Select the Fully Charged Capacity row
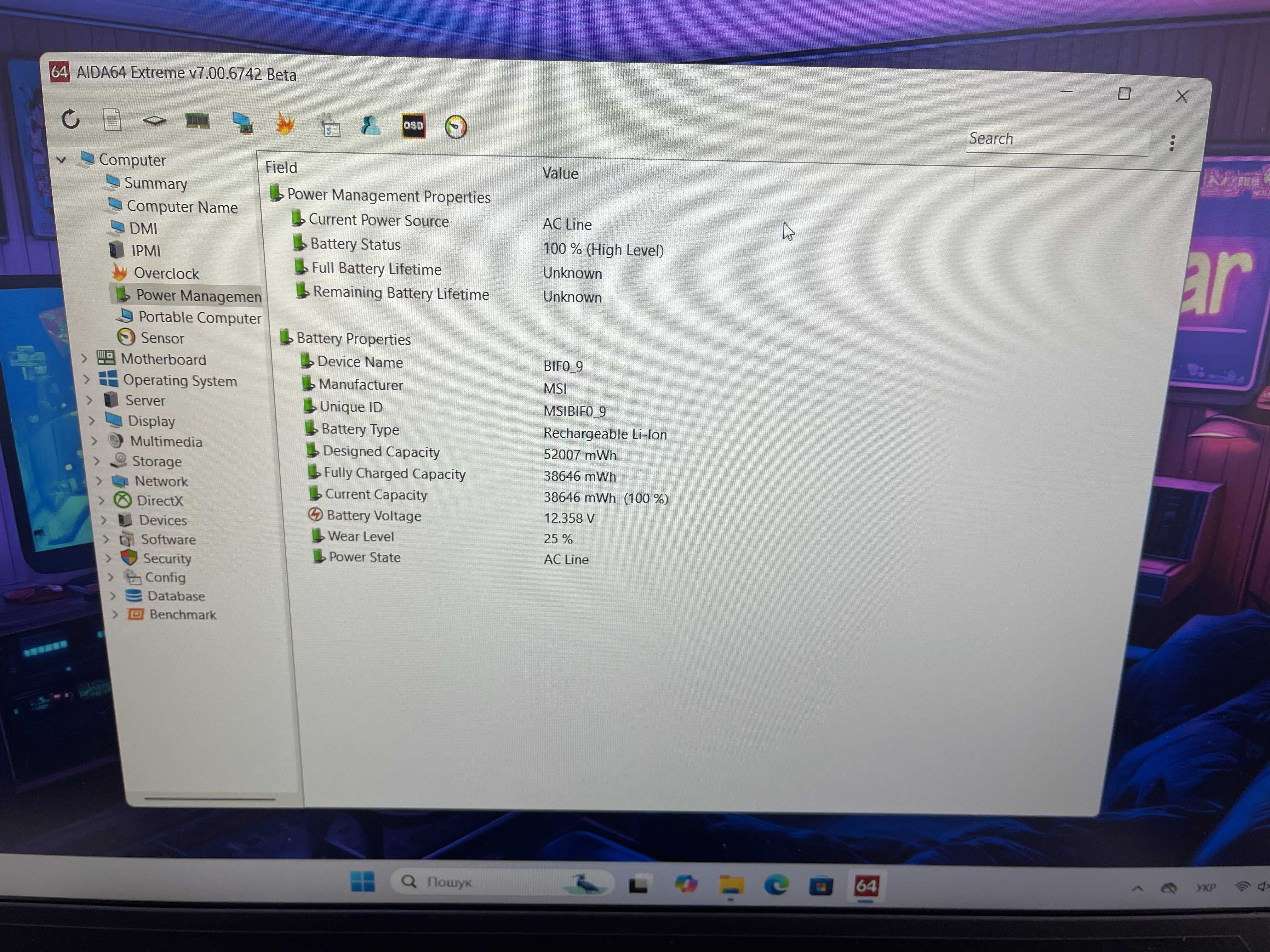Screen dimensions: 1270x952 pos(462,474)
